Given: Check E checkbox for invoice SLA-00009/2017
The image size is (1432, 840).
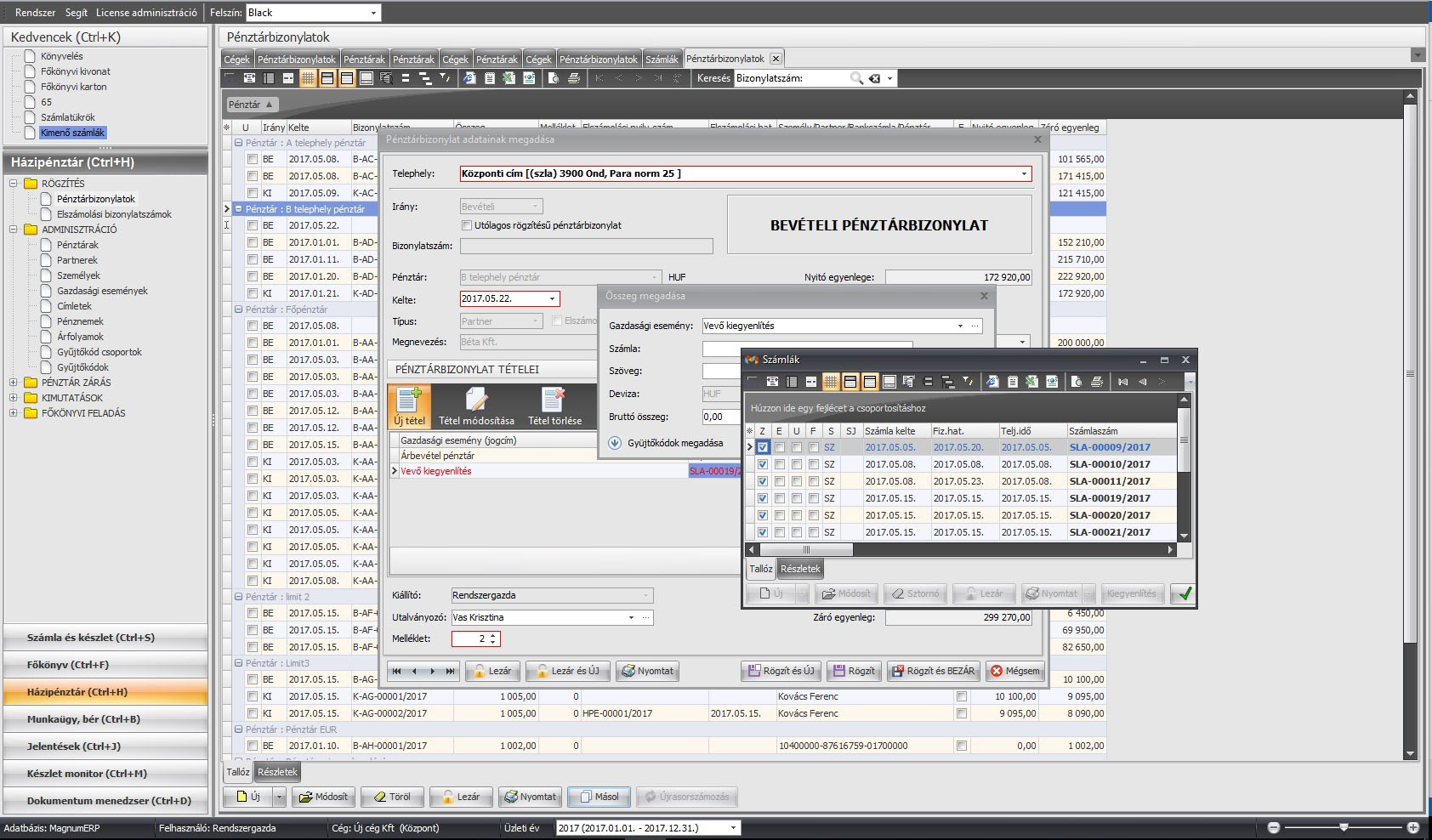Looking at the screenshot, I should coord(780,447).
